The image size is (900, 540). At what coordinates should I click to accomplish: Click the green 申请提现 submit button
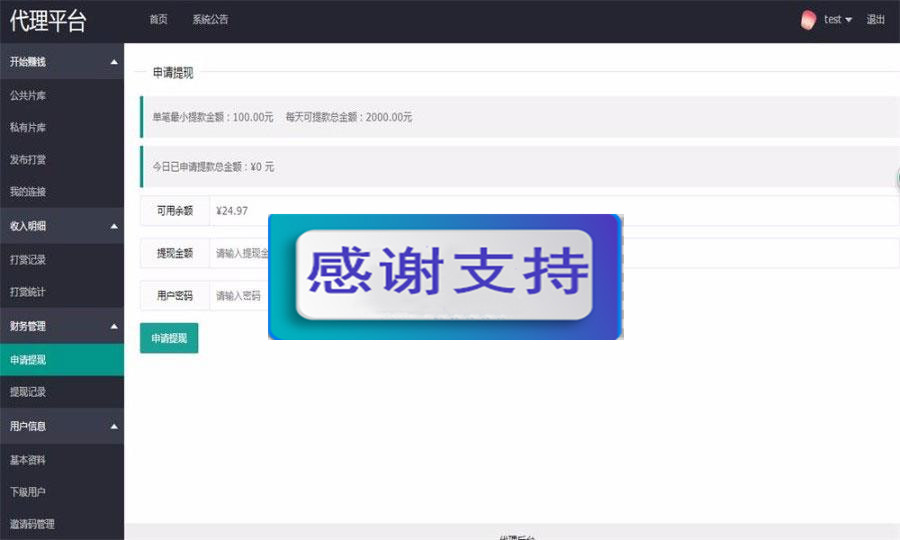pos(169,338)
